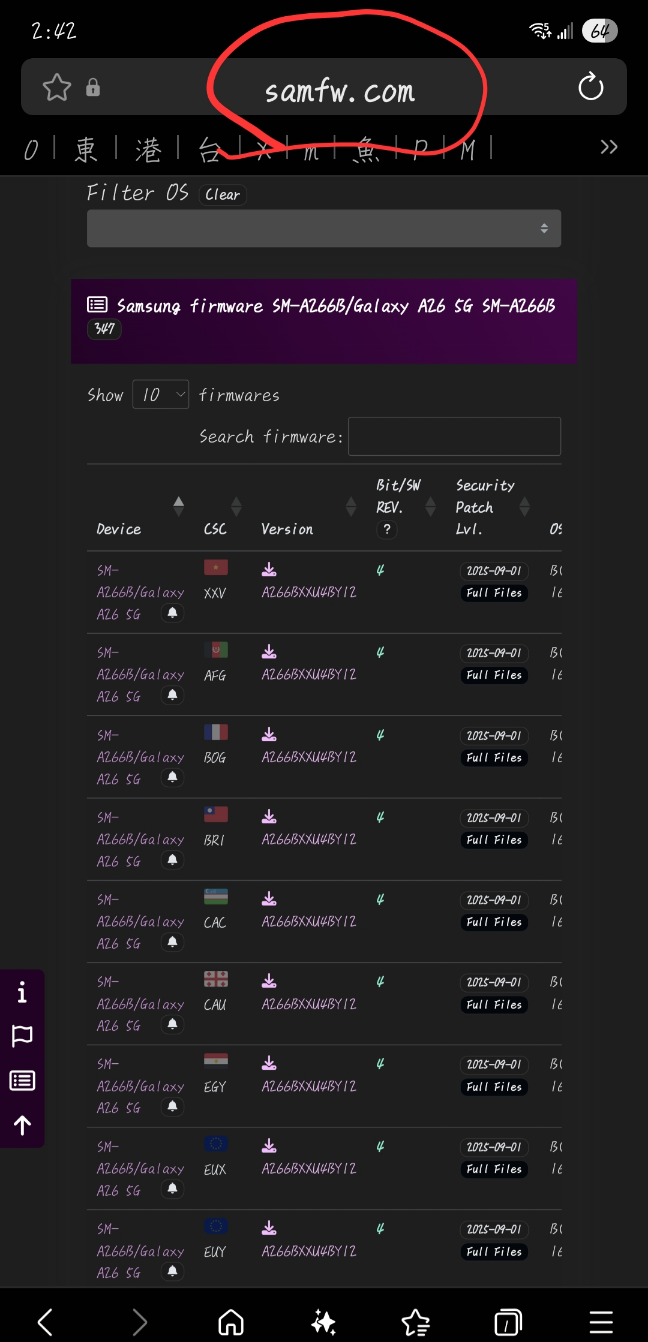The image size is (648, 1342).
Task: Open the Show 10 firmwares dropdown
Action: click(x=160, y=395)
